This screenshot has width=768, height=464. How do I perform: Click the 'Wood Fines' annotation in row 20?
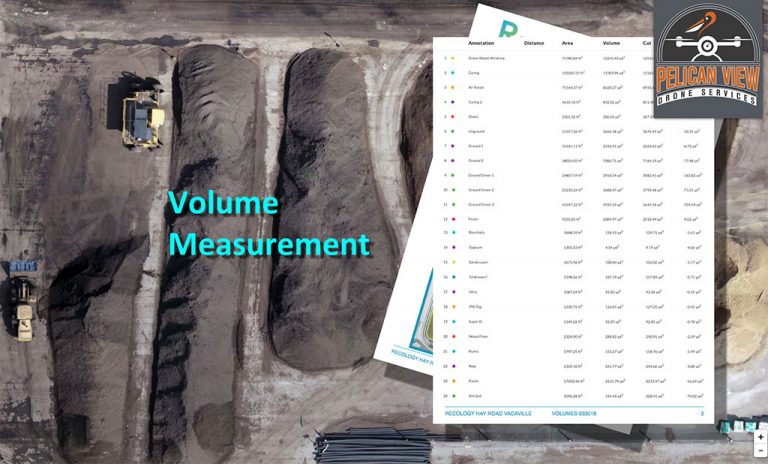click(478, 337)
